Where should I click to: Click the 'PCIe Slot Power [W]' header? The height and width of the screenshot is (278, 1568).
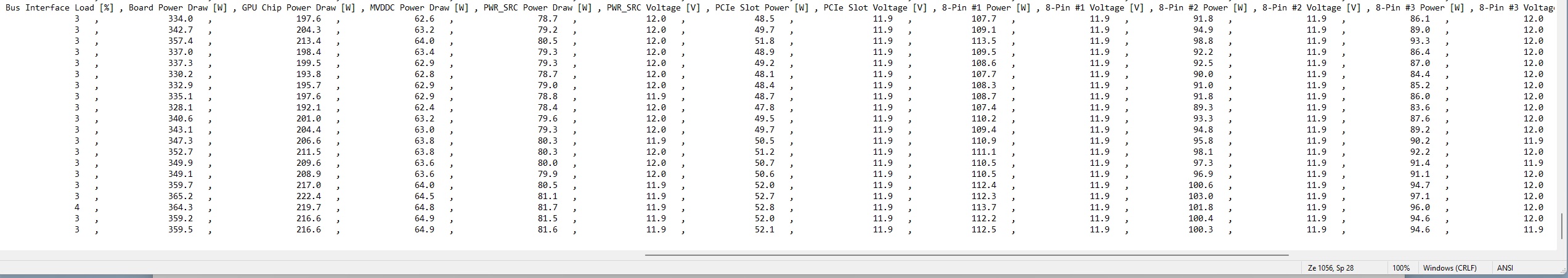pyautogui.click(x=762, y=8)
